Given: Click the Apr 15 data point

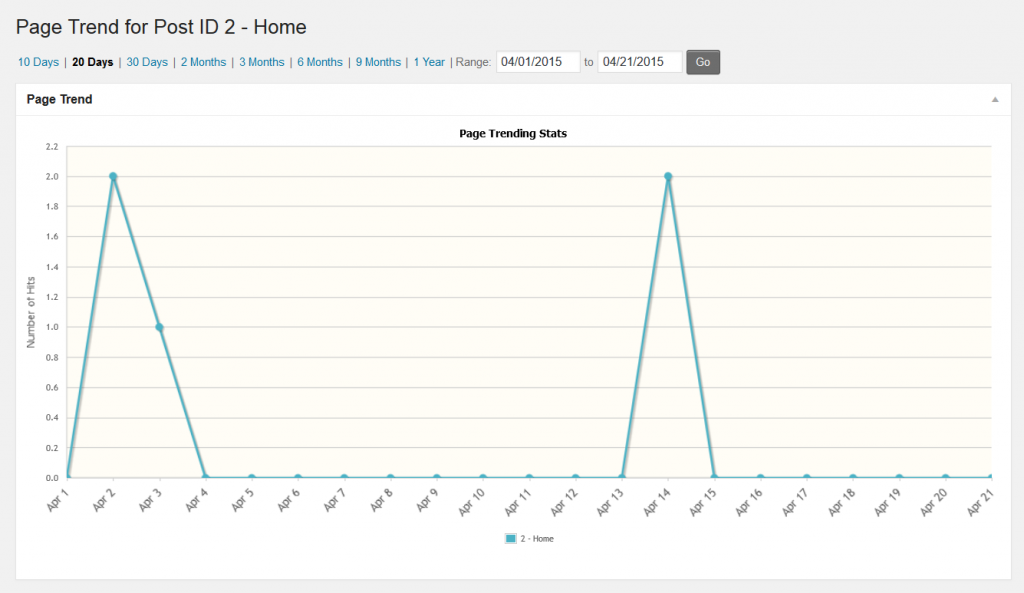Looking at the screenshot, I should 714,477.
